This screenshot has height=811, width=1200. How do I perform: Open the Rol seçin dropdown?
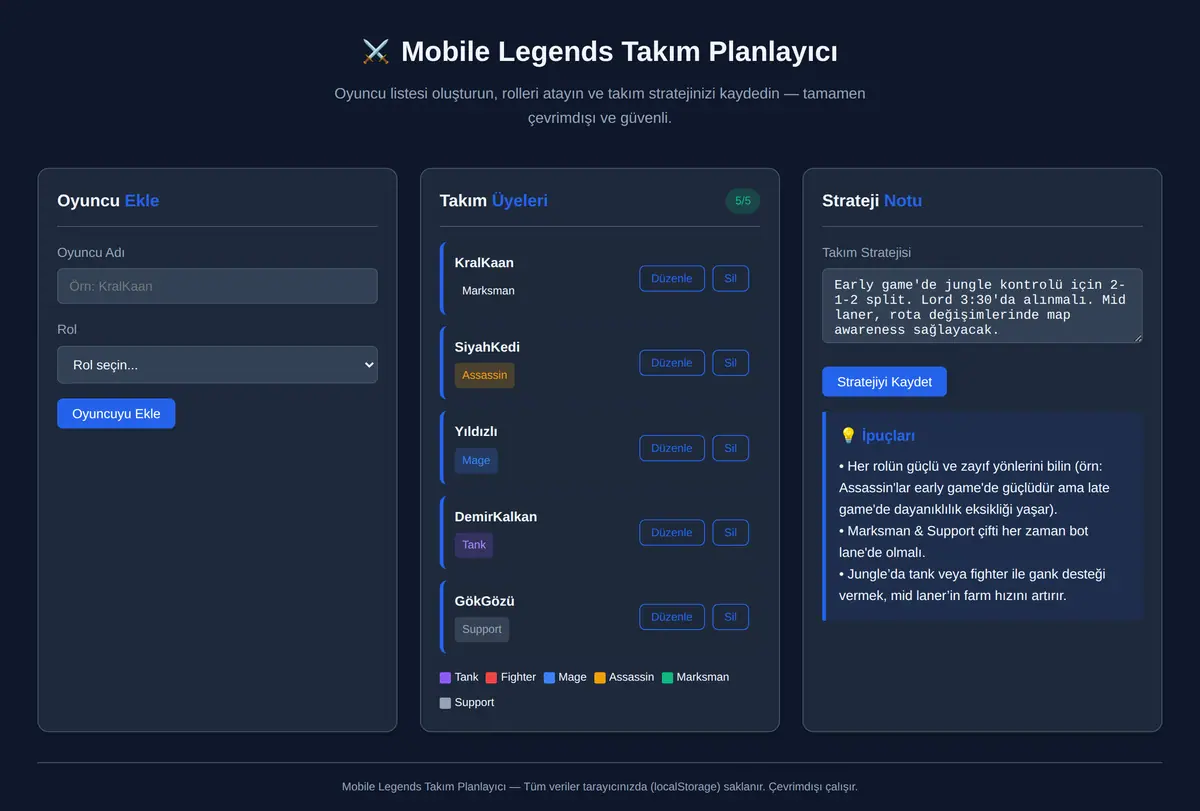217,365
